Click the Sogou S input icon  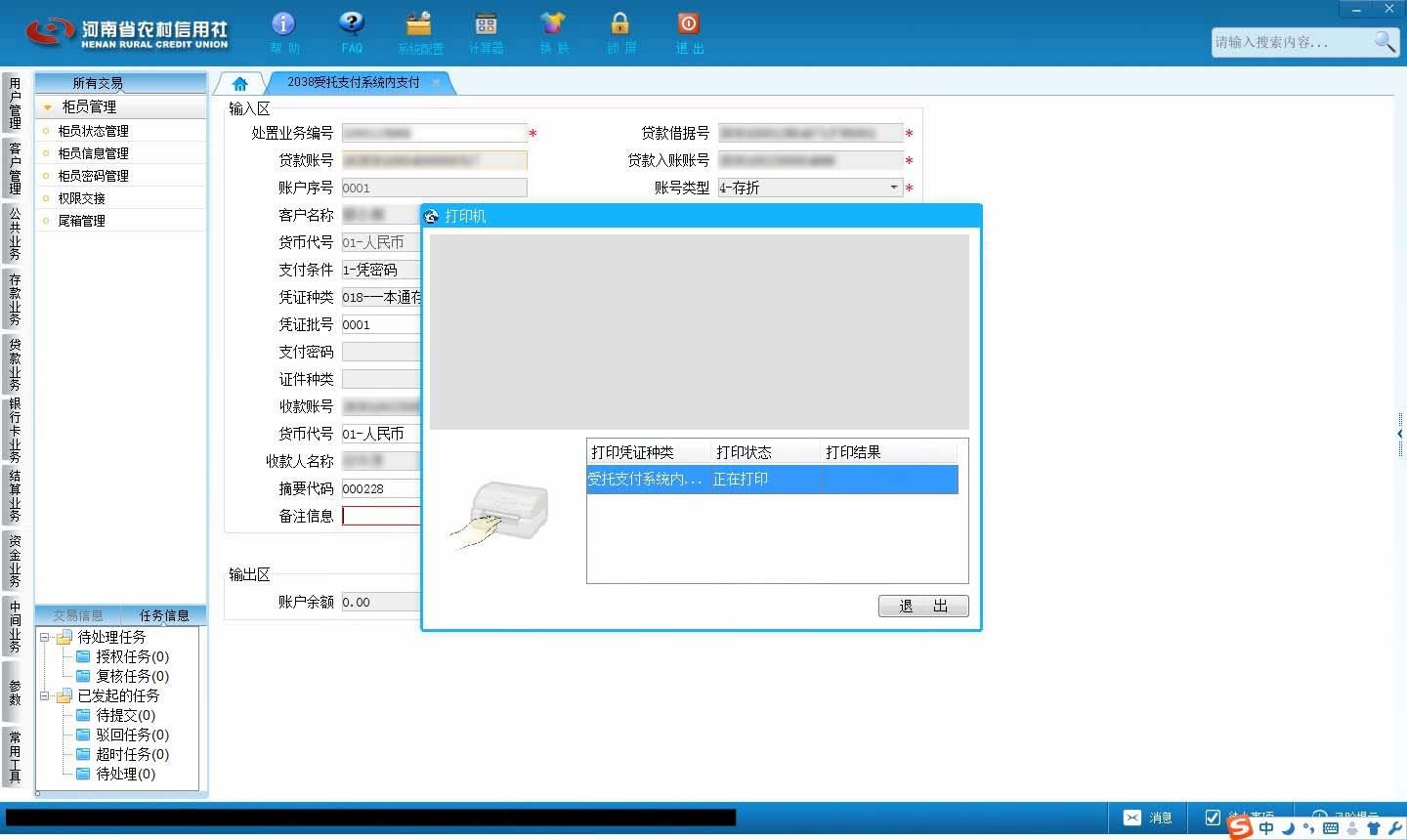[x=1240, y=827]
